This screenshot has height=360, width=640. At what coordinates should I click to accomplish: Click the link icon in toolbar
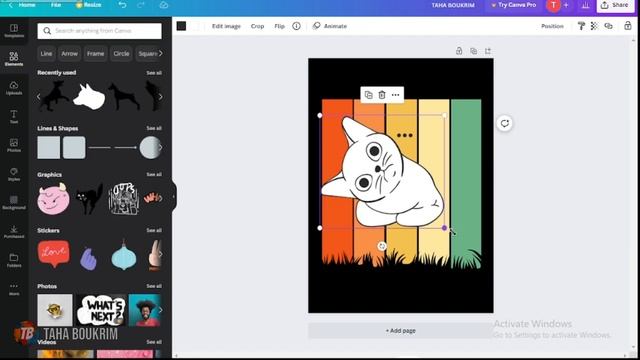pos(609,26)
